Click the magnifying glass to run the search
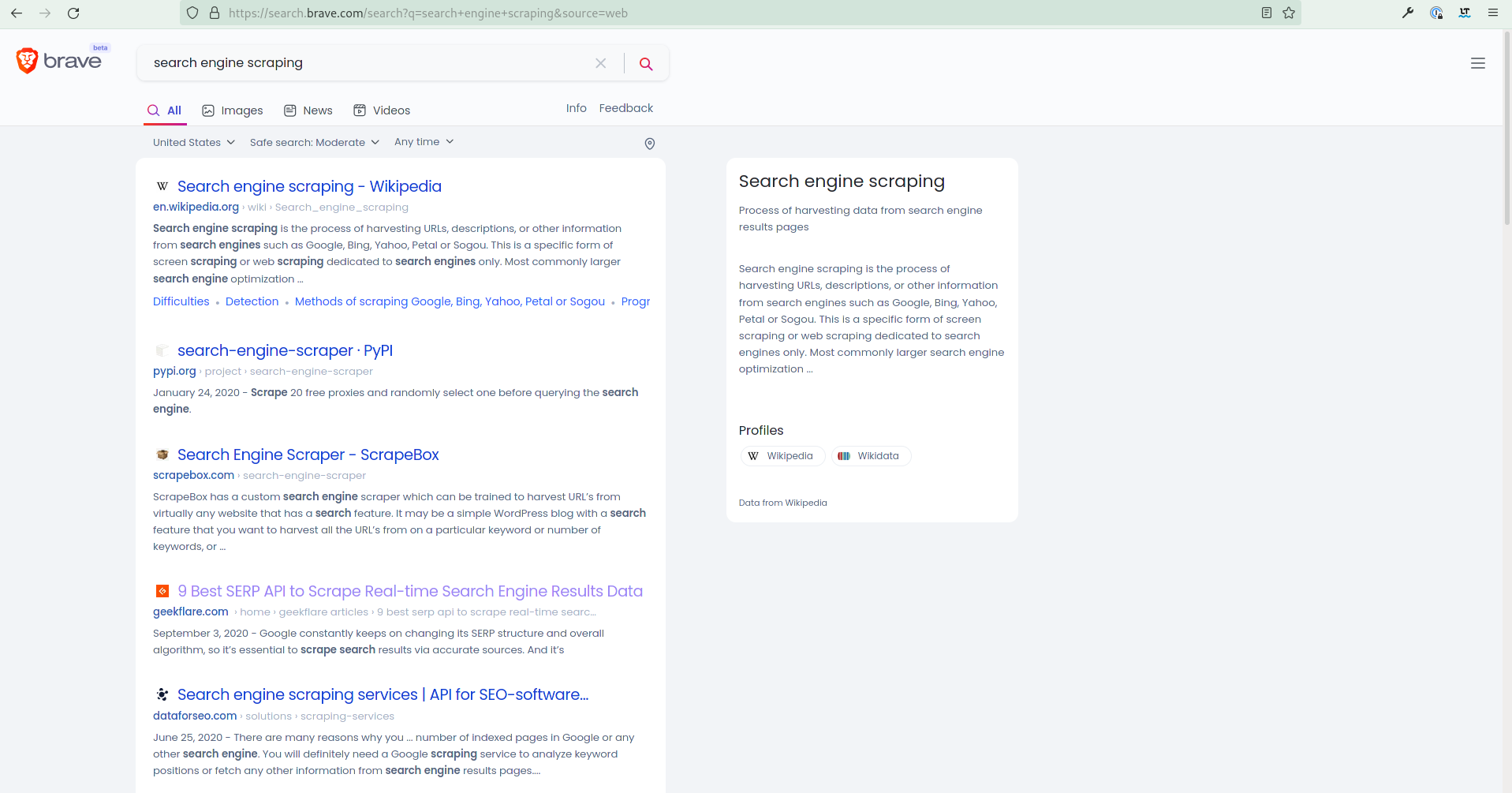Image resolution: width=1512 pixels, height=793 pixels. (646, 63)
